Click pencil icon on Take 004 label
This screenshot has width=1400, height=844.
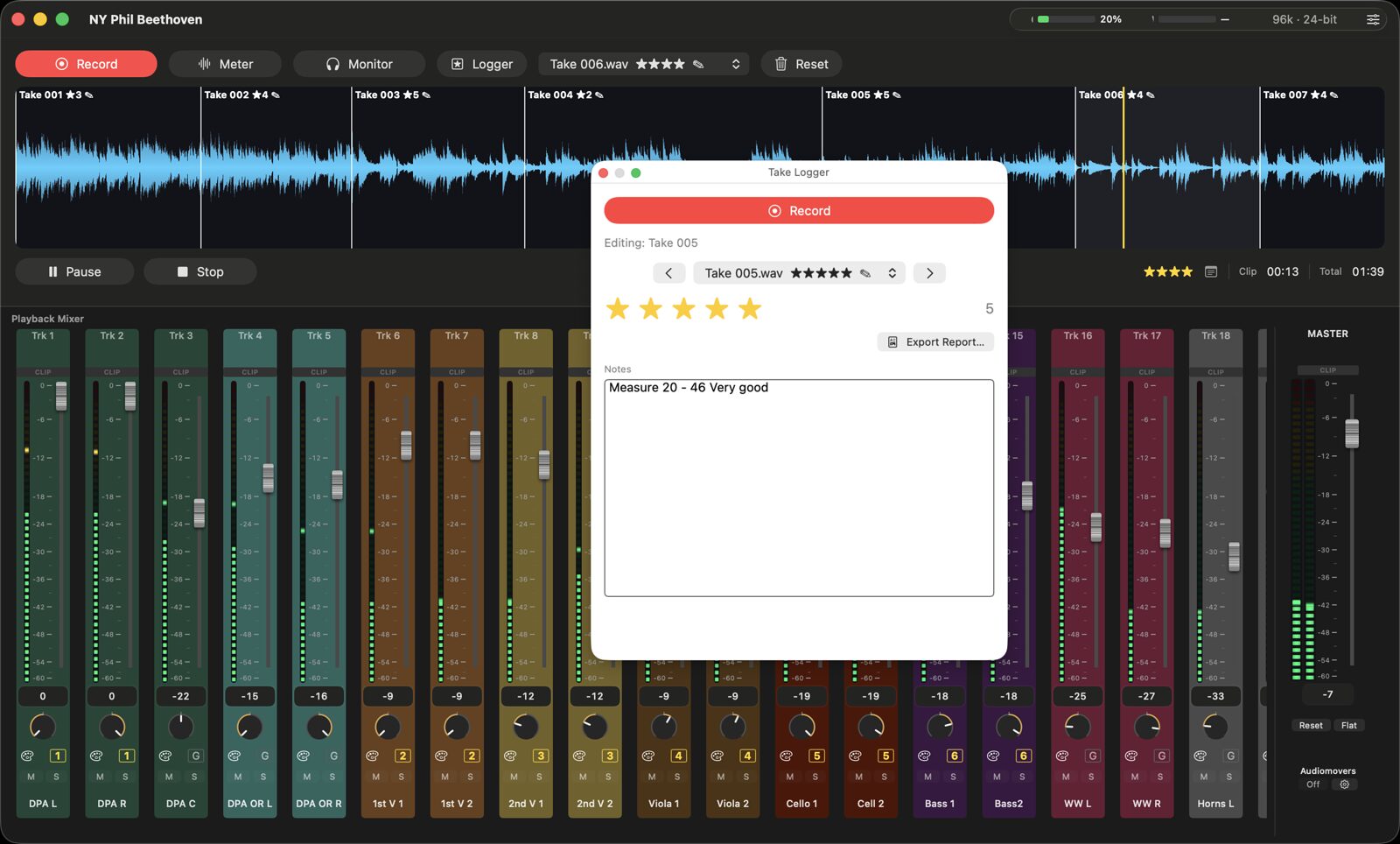(x=599, y=95)
